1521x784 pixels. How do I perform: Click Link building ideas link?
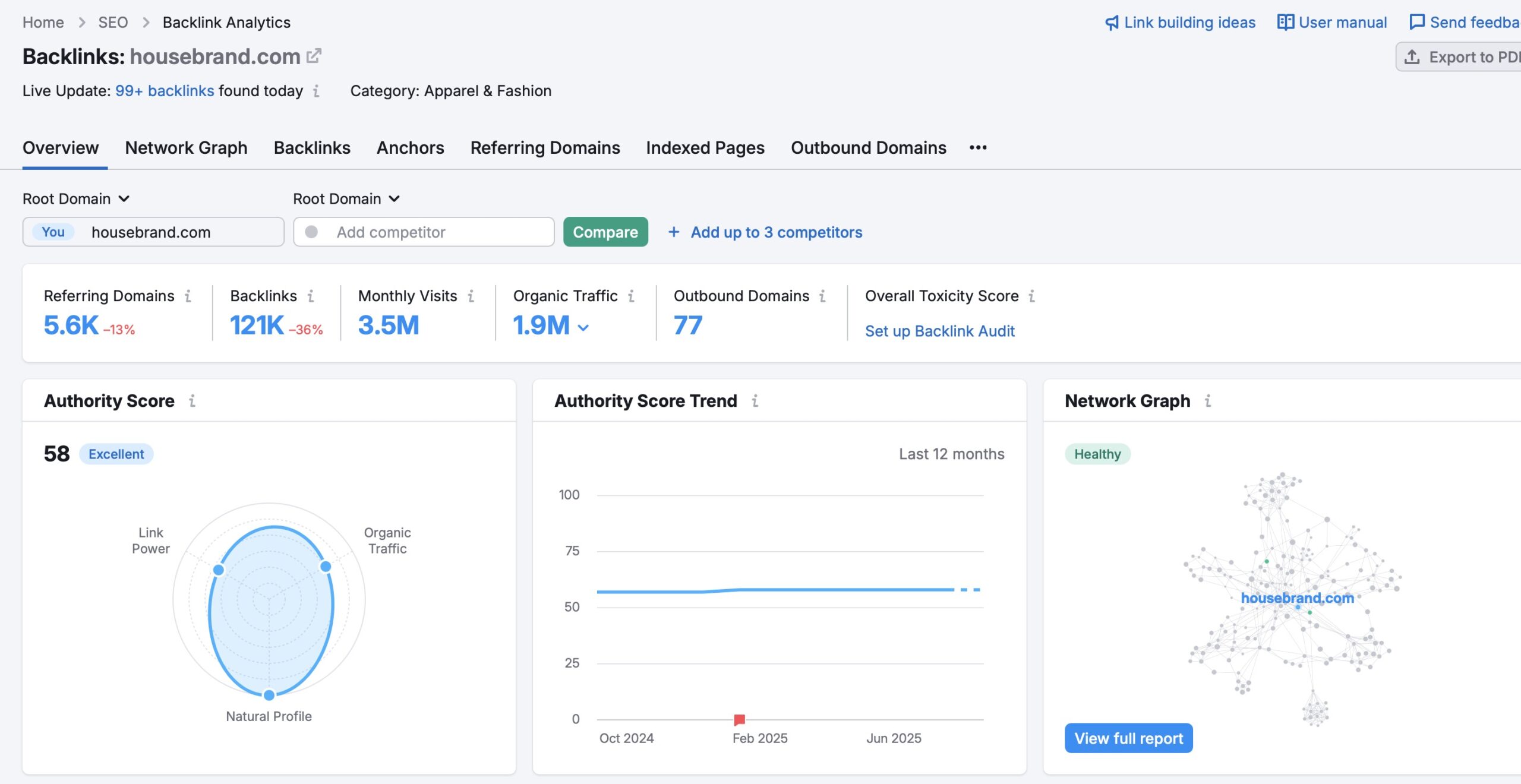click(1189, 23)
